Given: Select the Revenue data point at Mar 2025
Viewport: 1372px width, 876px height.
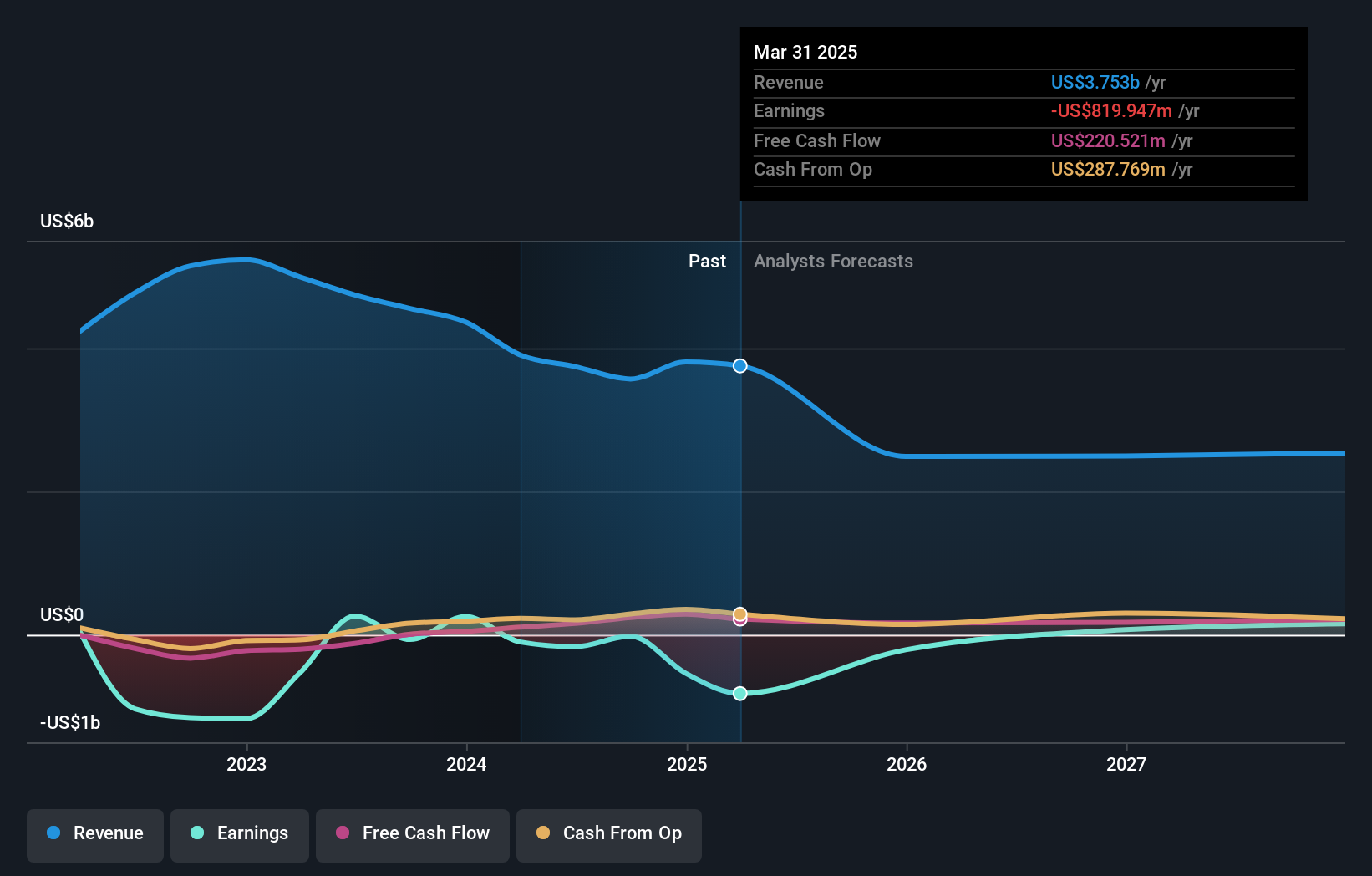Looking at the screenshot, I should (x=740, y=366).
